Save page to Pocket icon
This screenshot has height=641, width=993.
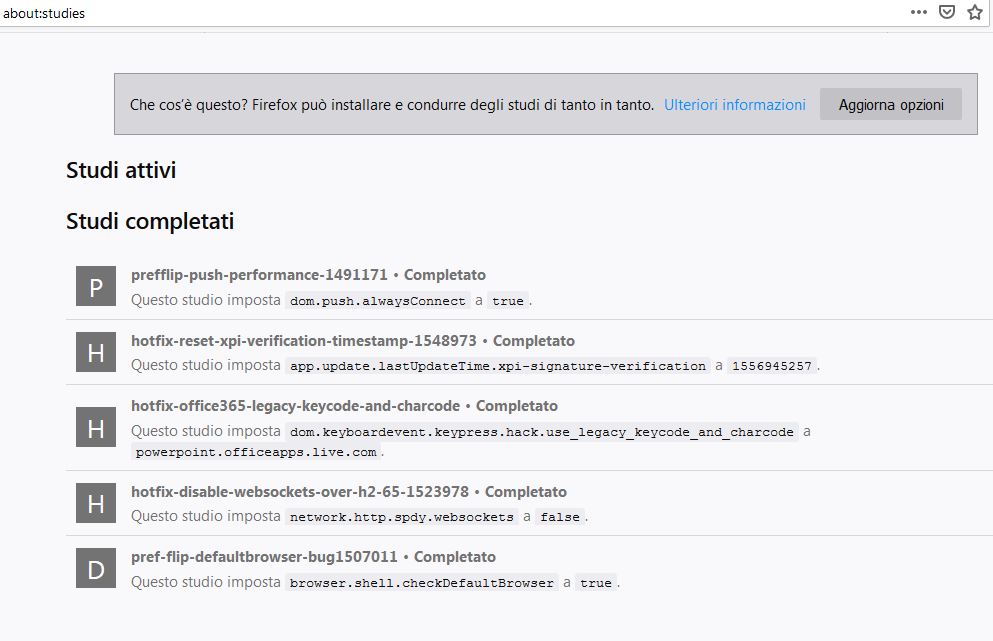pyautogui.click(x=946, y=12)
